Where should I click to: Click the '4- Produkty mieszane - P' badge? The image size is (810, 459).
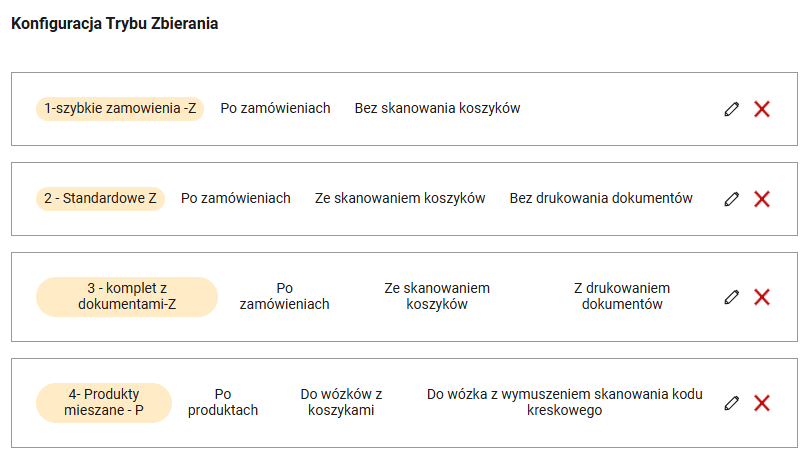(x=104, y=402)
